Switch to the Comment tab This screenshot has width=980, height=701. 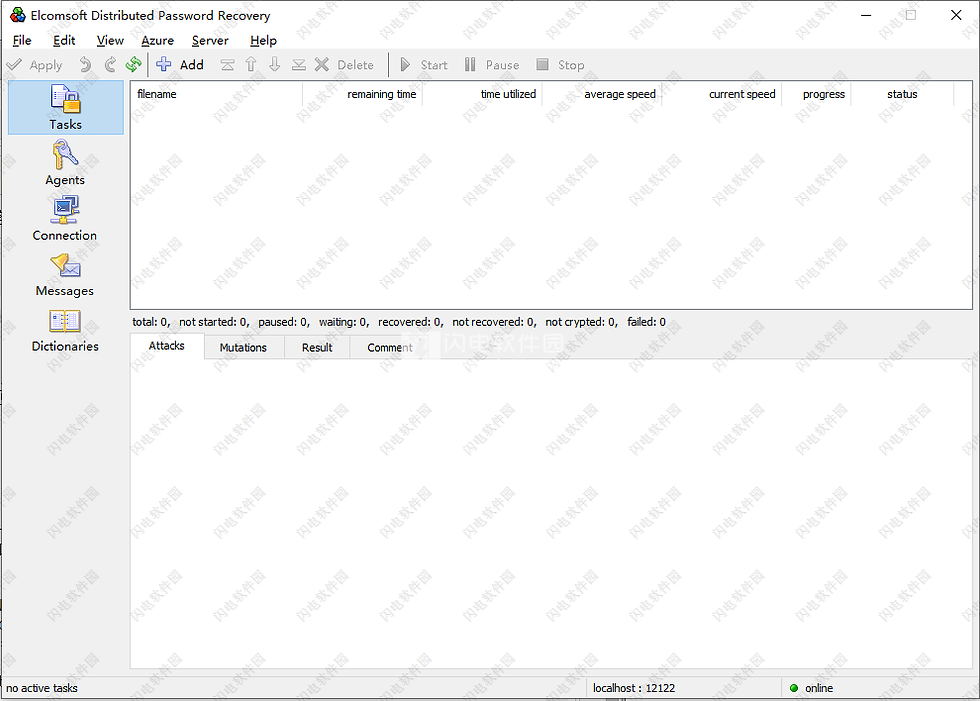tap(390, 347)
